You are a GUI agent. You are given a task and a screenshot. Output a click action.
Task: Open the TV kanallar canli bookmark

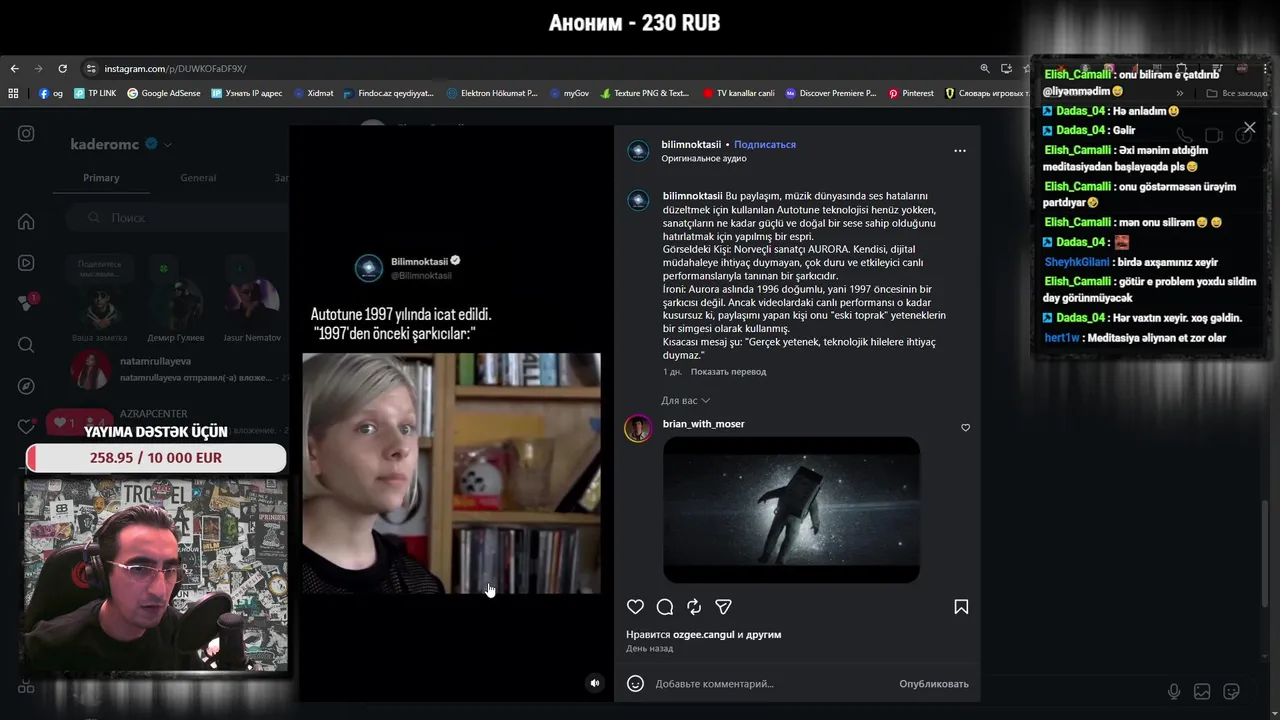point(739,93)
